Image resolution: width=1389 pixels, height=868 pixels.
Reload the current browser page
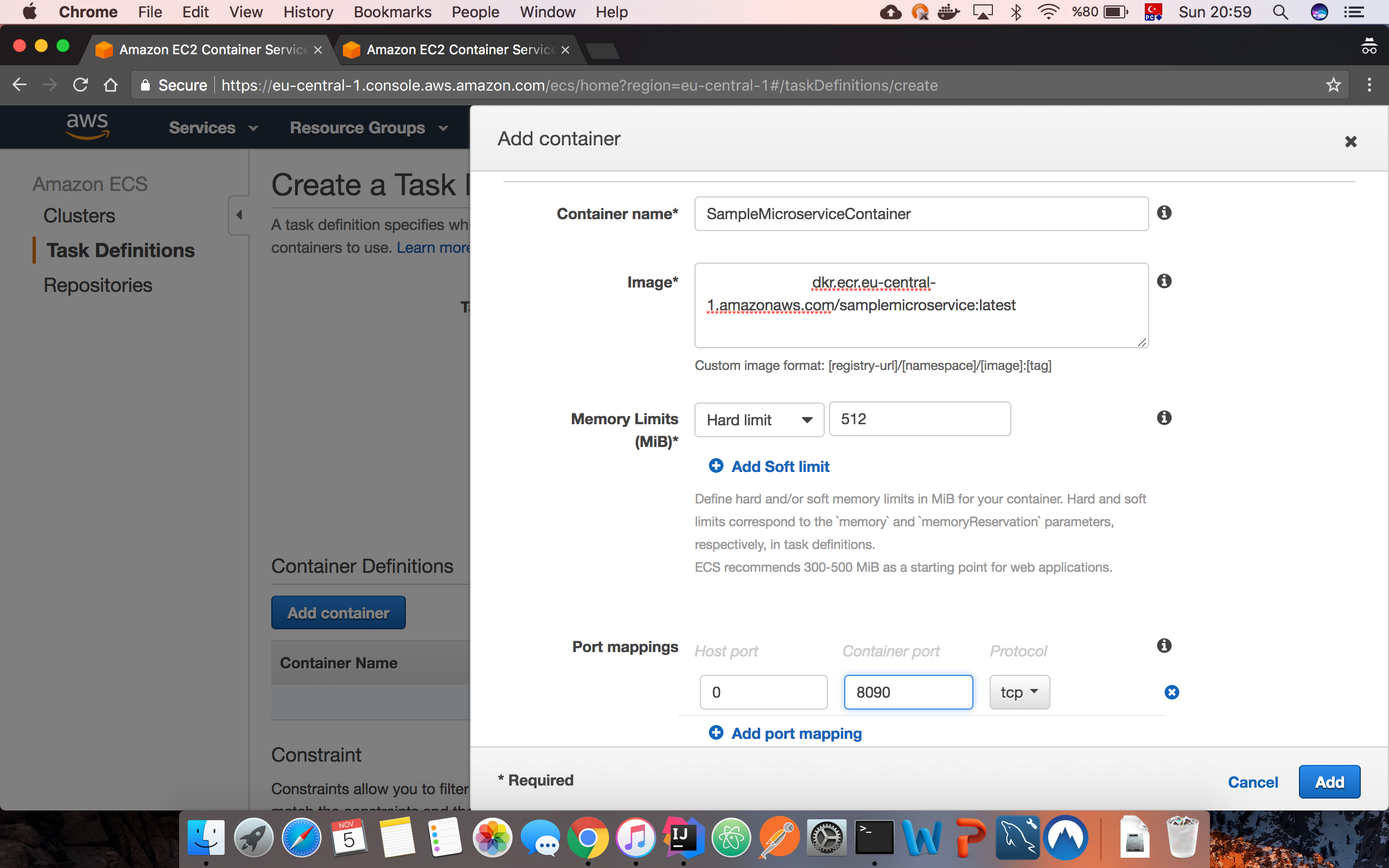80,85
